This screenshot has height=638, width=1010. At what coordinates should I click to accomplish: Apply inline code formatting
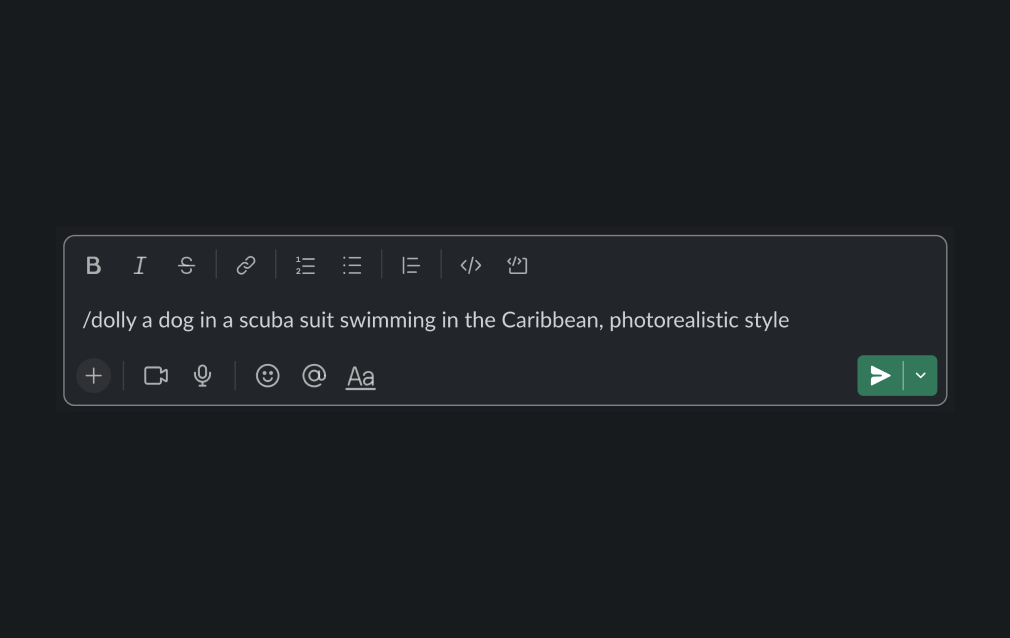click(x=471, y=266)
